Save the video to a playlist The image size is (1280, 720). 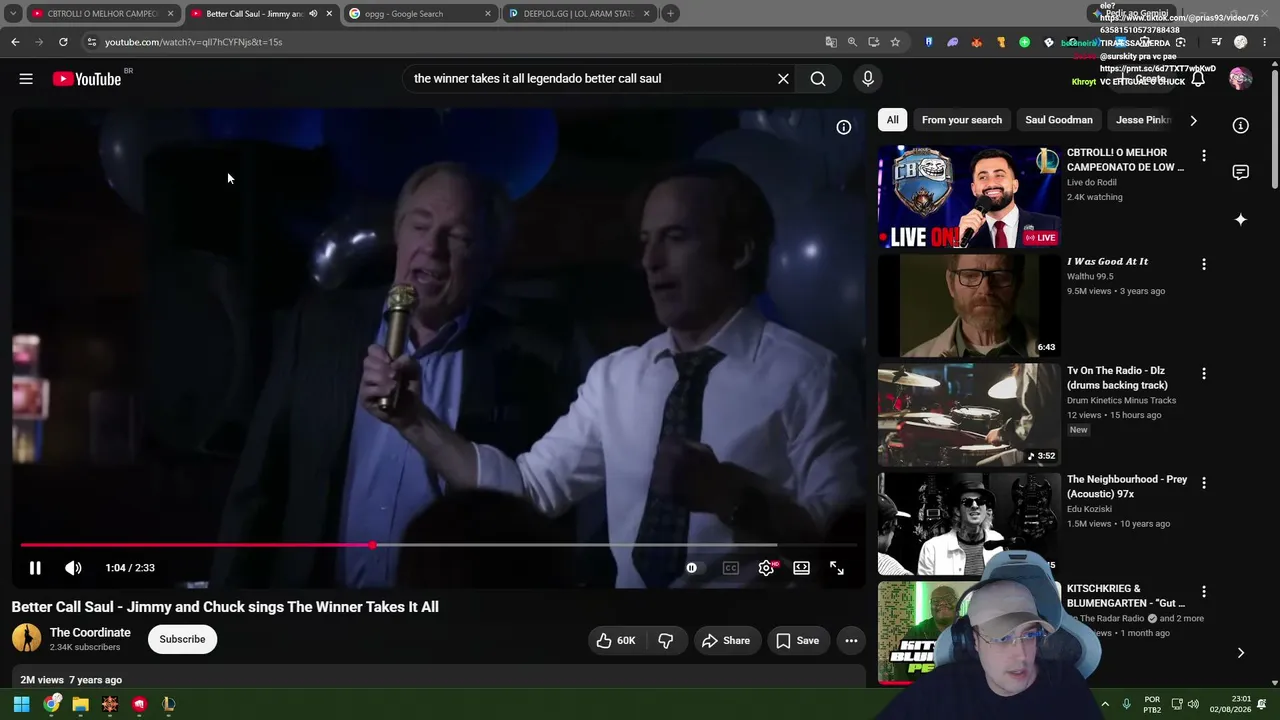(x=797, y=641)
